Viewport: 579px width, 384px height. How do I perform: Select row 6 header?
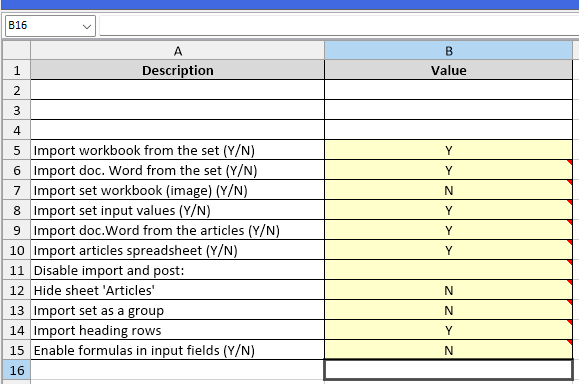pyautogui.click(x=17, y=170)
